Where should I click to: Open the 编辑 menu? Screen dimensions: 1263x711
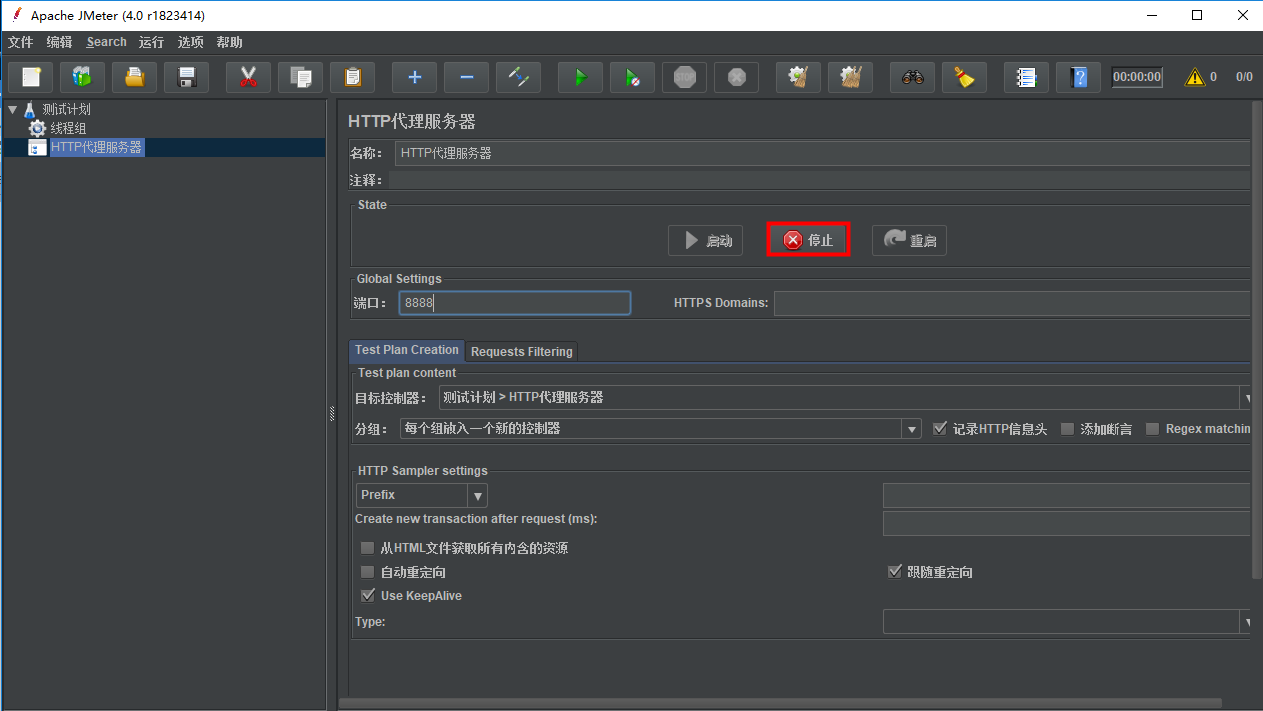60,42
